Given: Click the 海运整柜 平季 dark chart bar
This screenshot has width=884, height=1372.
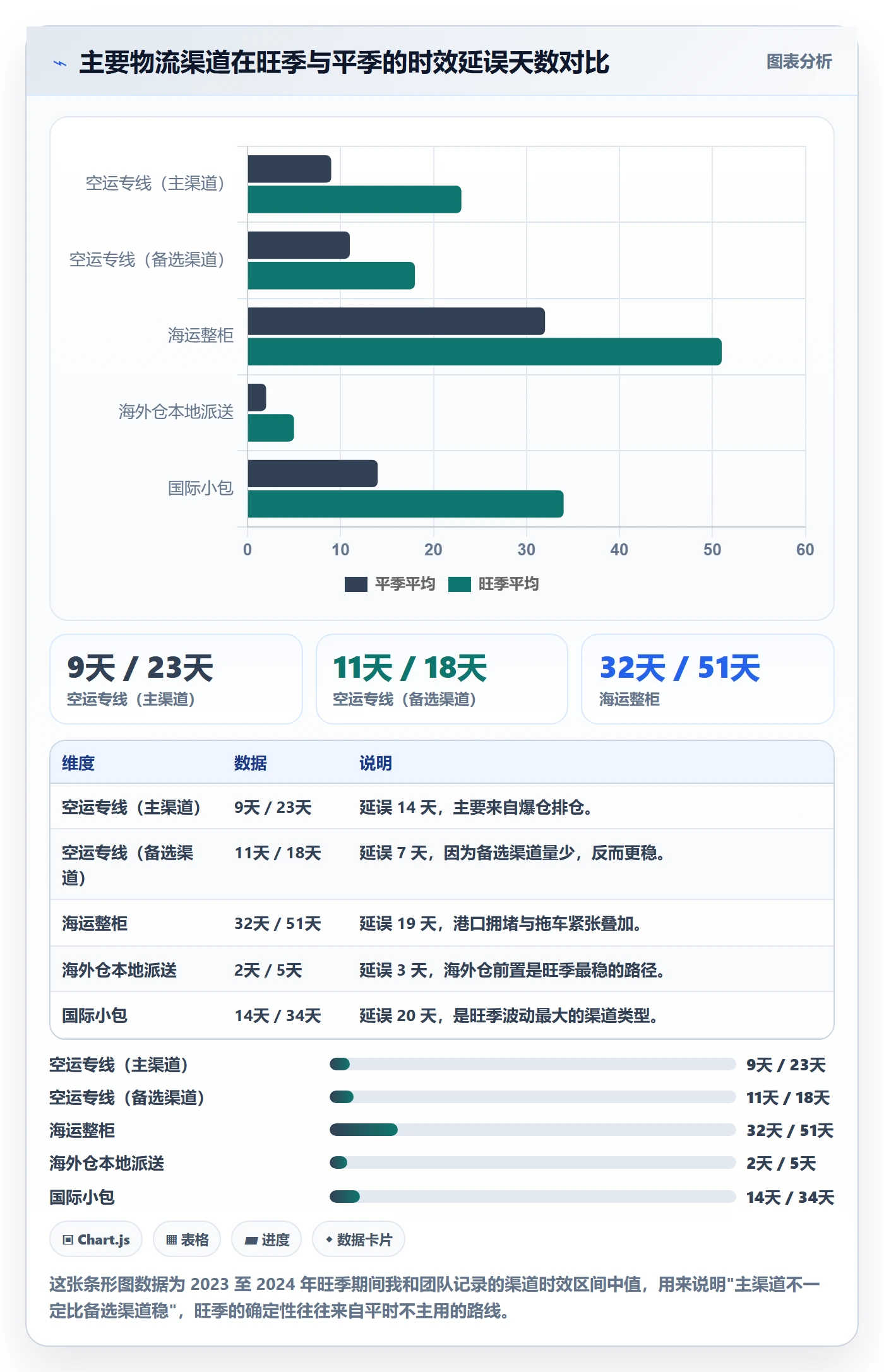Looking at the screenshot, I should tap(396, 321).
